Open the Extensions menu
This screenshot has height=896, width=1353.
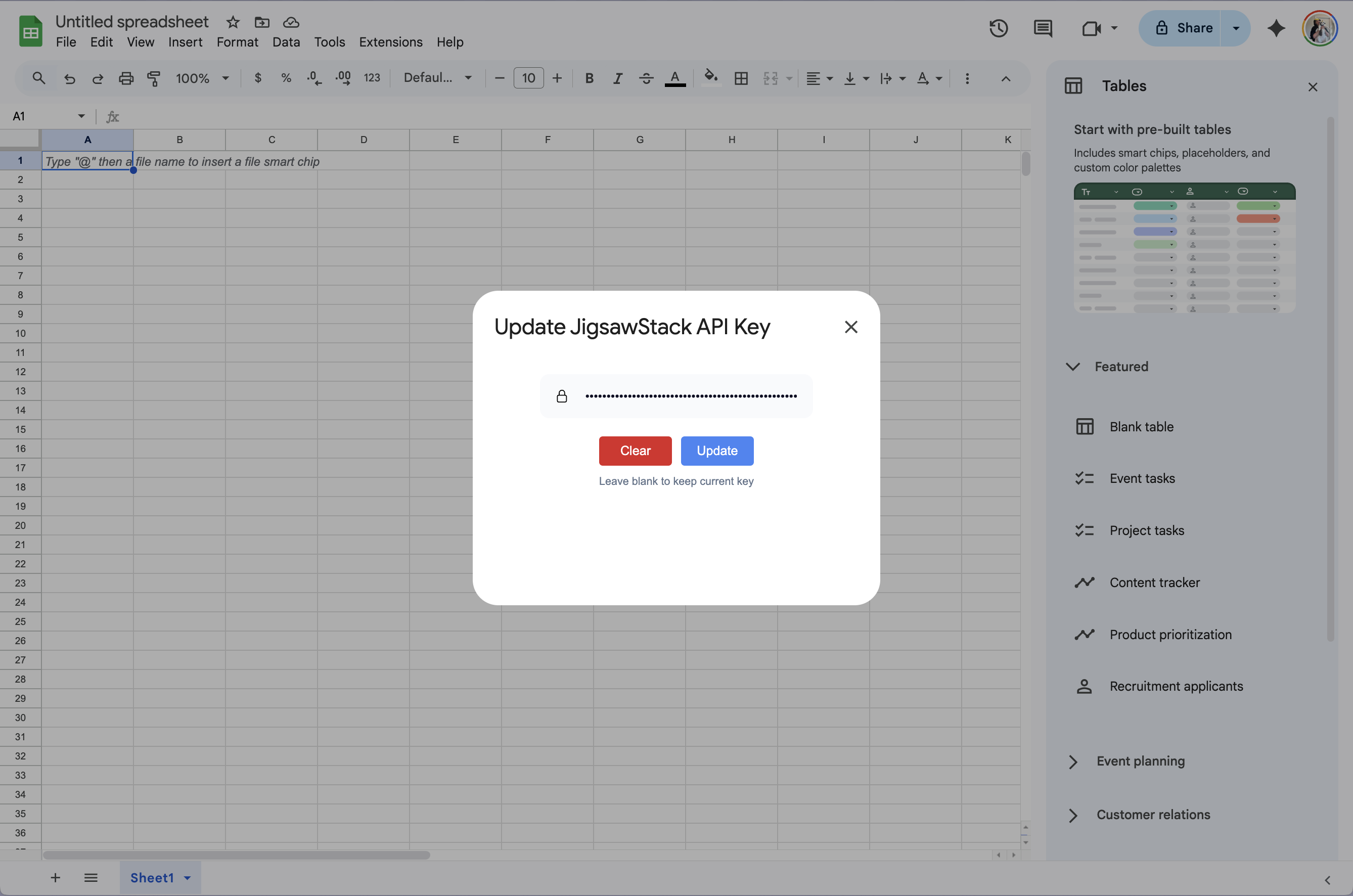[x=390, y=42]
